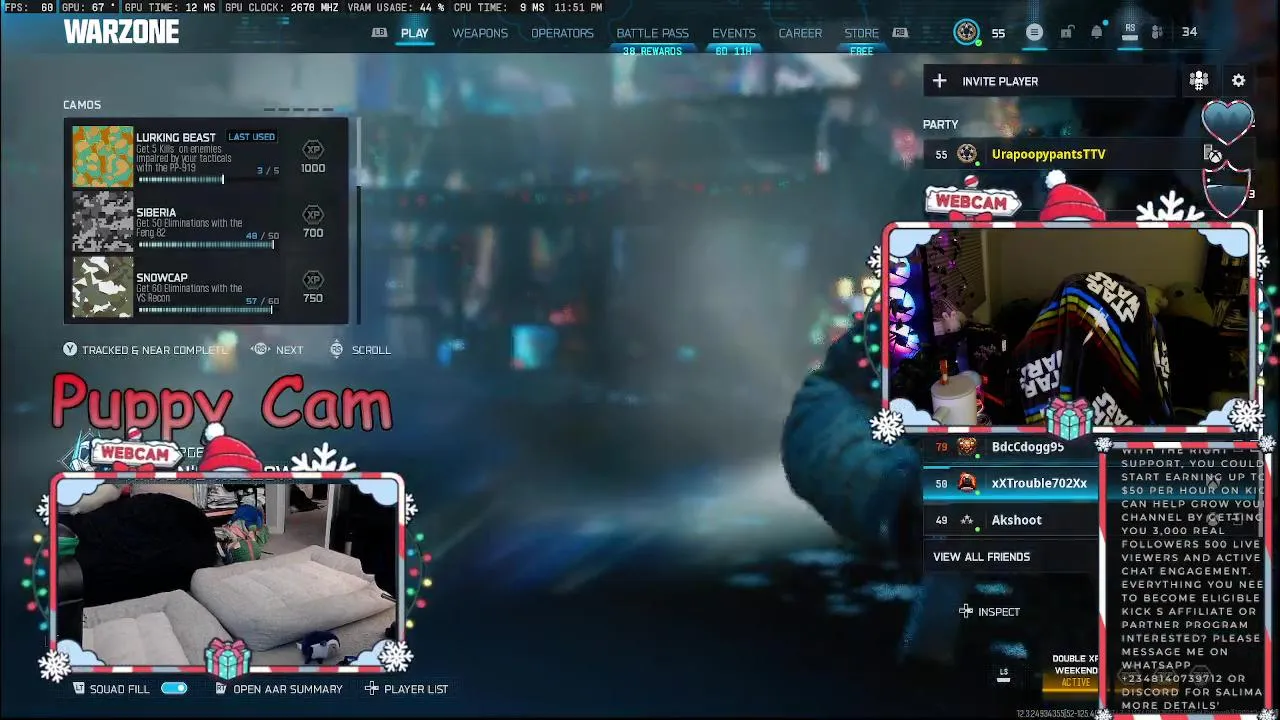Click the Lurking Beast camo thumbnail
Viewport: 1280px width, 720px height.
tap(102, 157)
